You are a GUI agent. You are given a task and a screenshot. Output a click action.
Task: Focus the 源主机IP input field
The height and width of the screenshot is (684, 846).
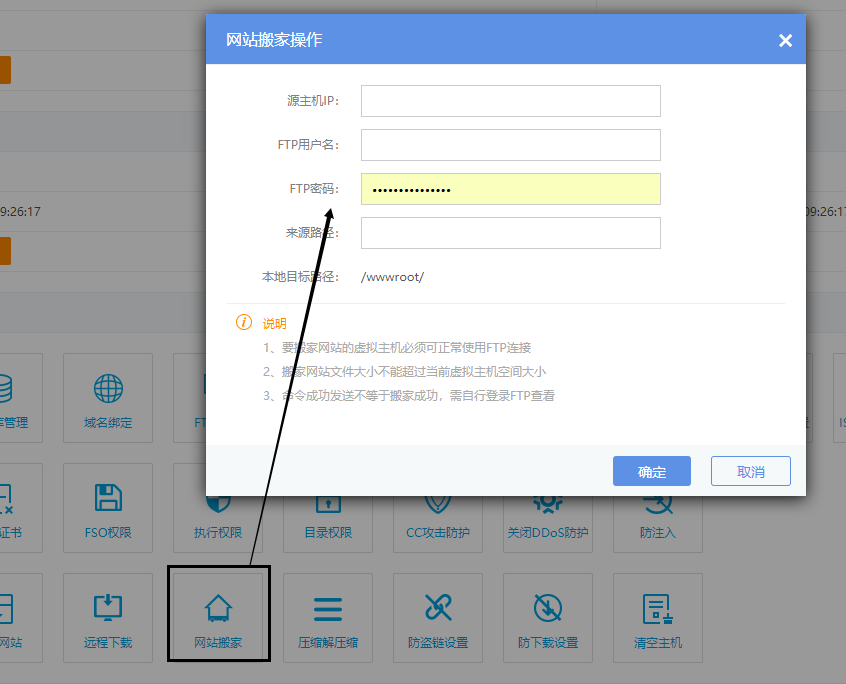510,101
